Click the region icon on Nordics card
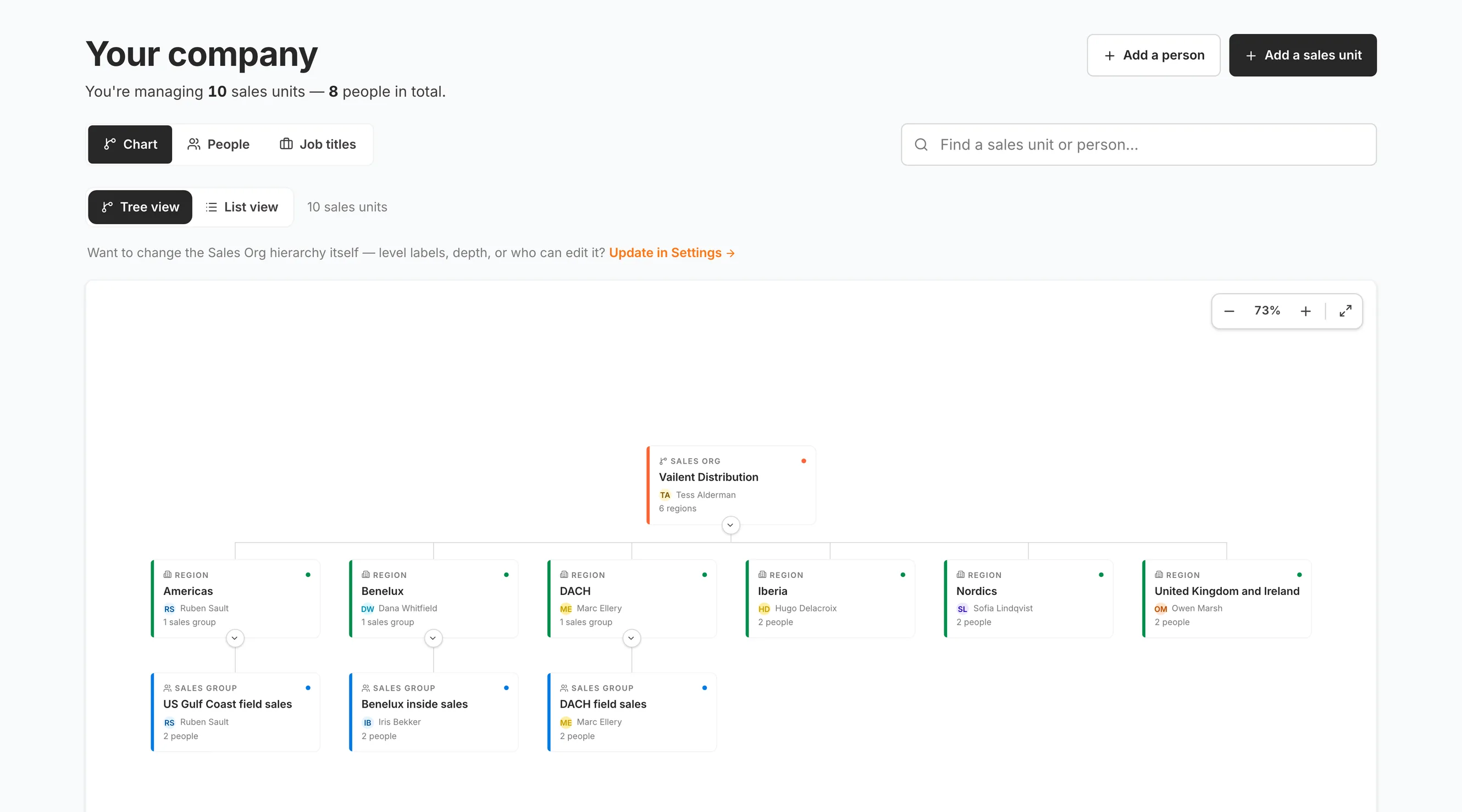Screen dimensions: 1462x812 pyautogui.click(x=960, y=575)
